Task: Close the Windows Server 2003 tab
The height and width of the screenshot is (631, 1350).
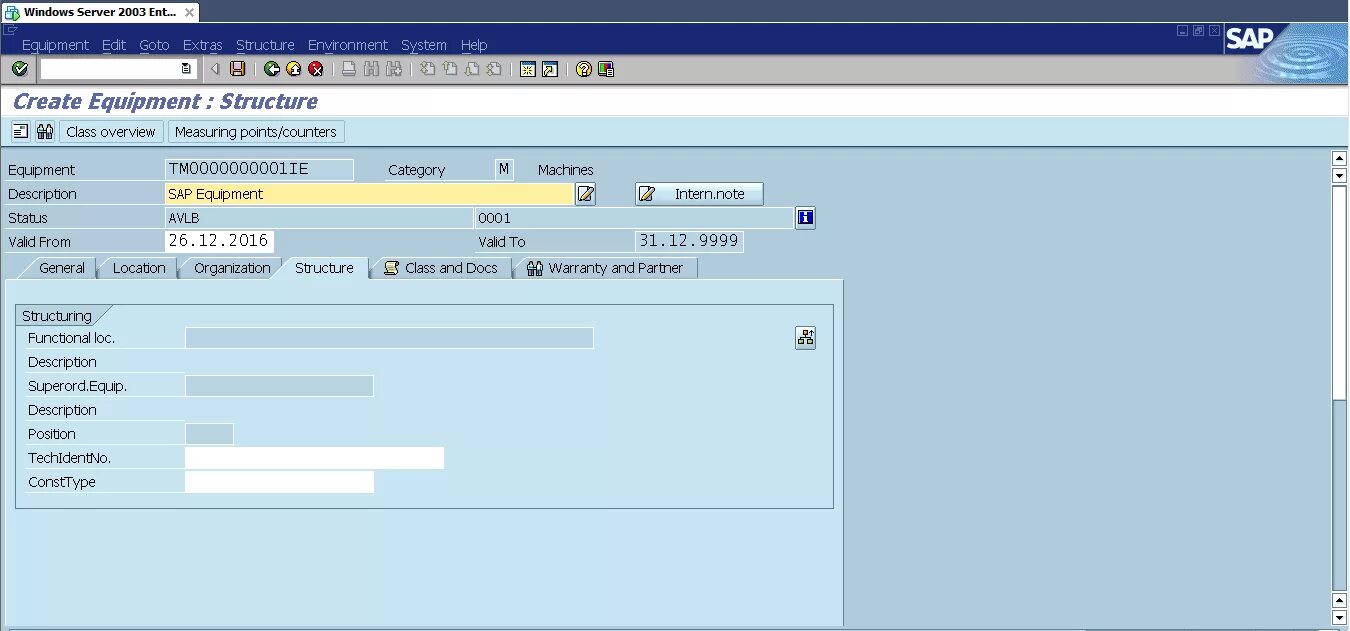Action: point(189,13)
